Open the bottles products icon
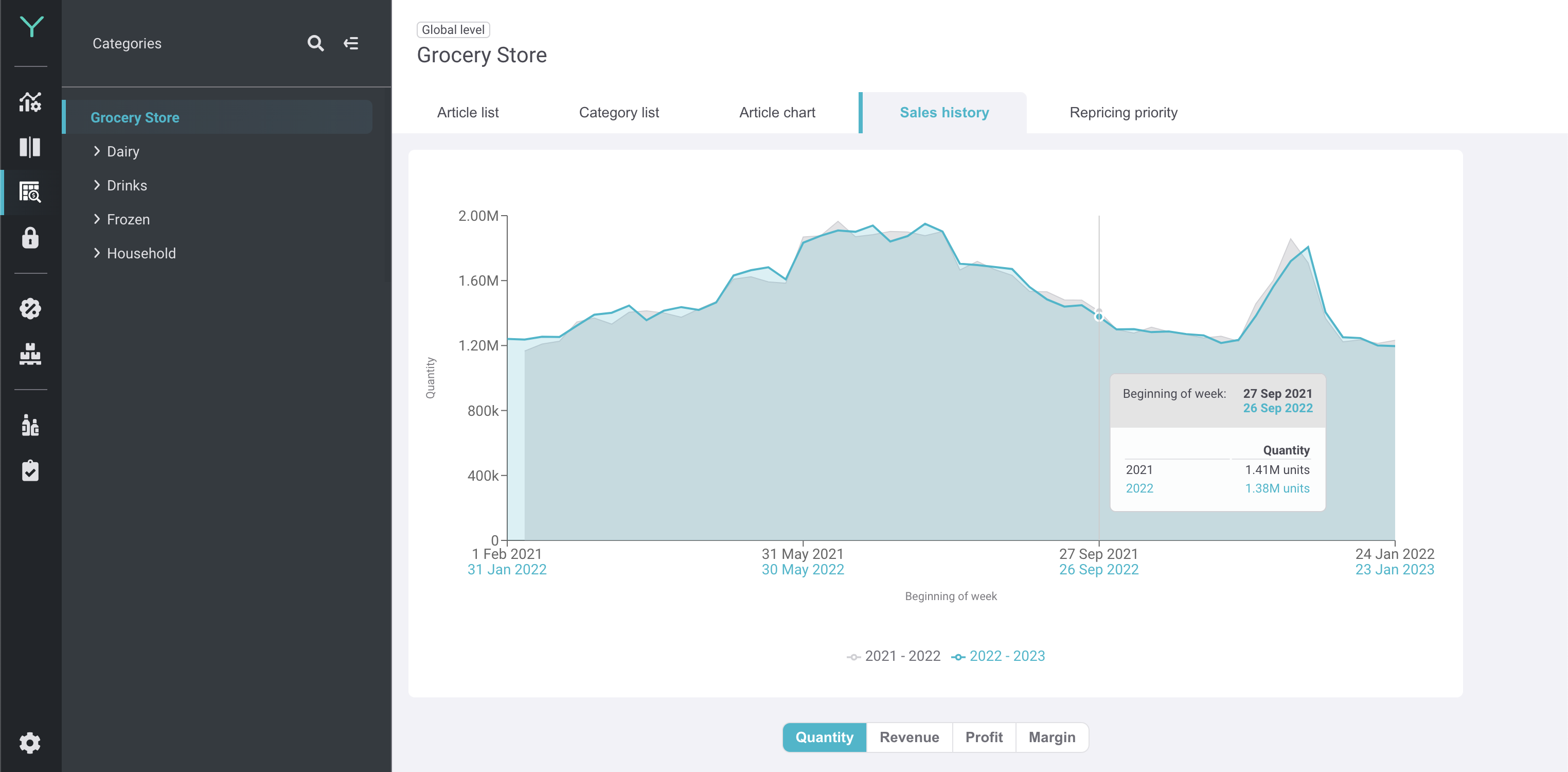This screenshot has width=1568, height=772. point(30,425)
